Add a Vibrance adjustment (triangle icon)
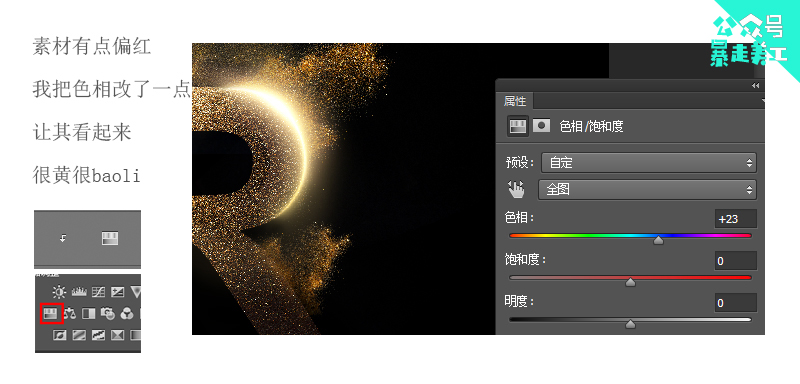The height and width of the screenshot is (384, 800). pyautogui.click(x=136, y=292)
